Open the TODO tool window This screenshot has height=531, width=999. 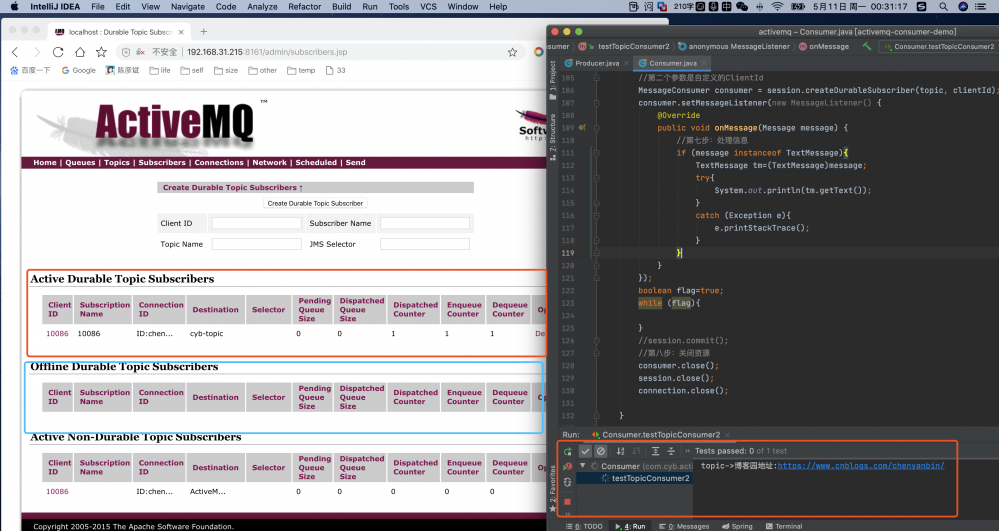click(584, 527)
